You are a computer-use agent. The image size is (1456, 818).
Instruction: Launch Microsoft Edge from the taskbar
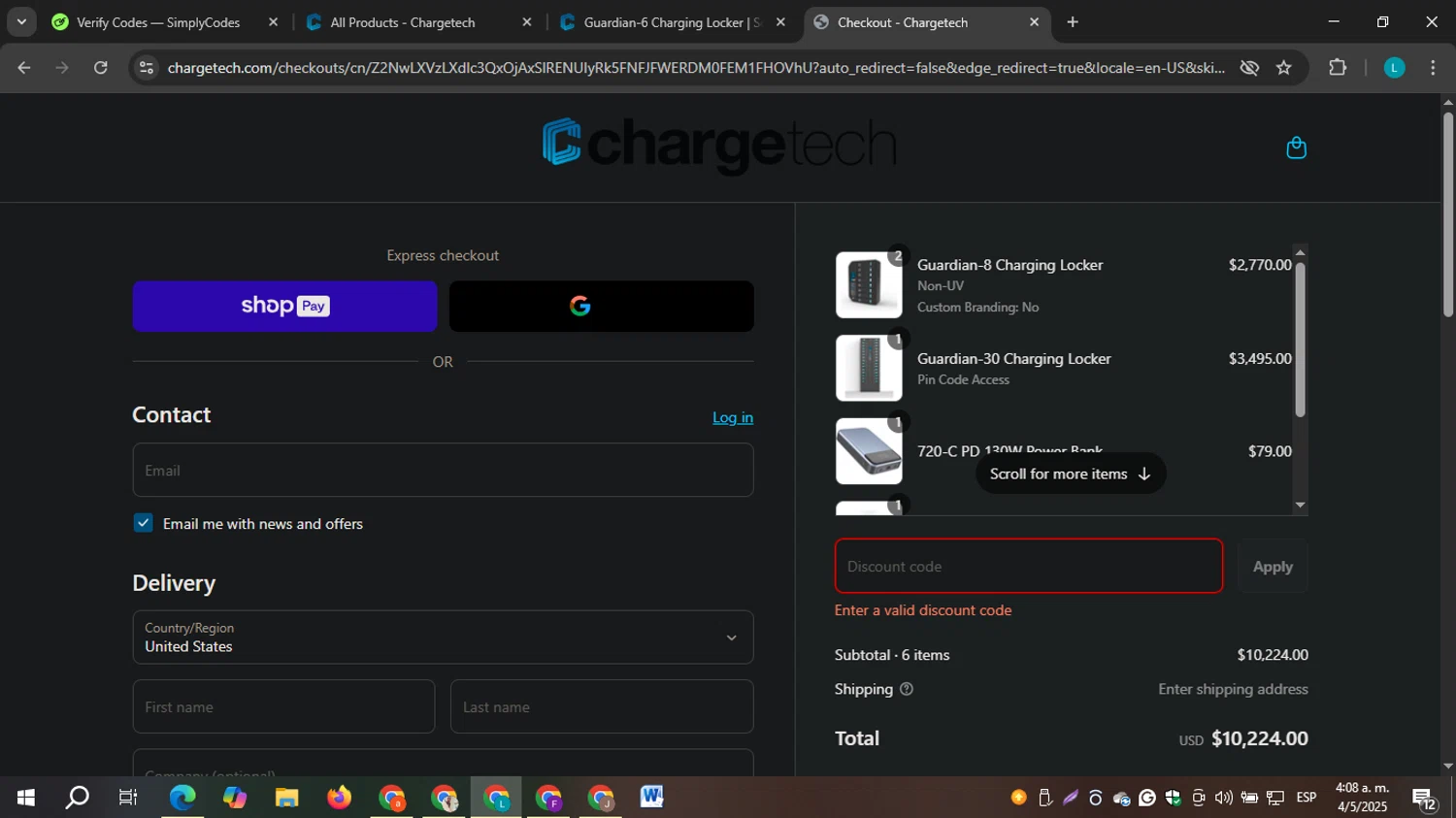[x=182, y=798]
